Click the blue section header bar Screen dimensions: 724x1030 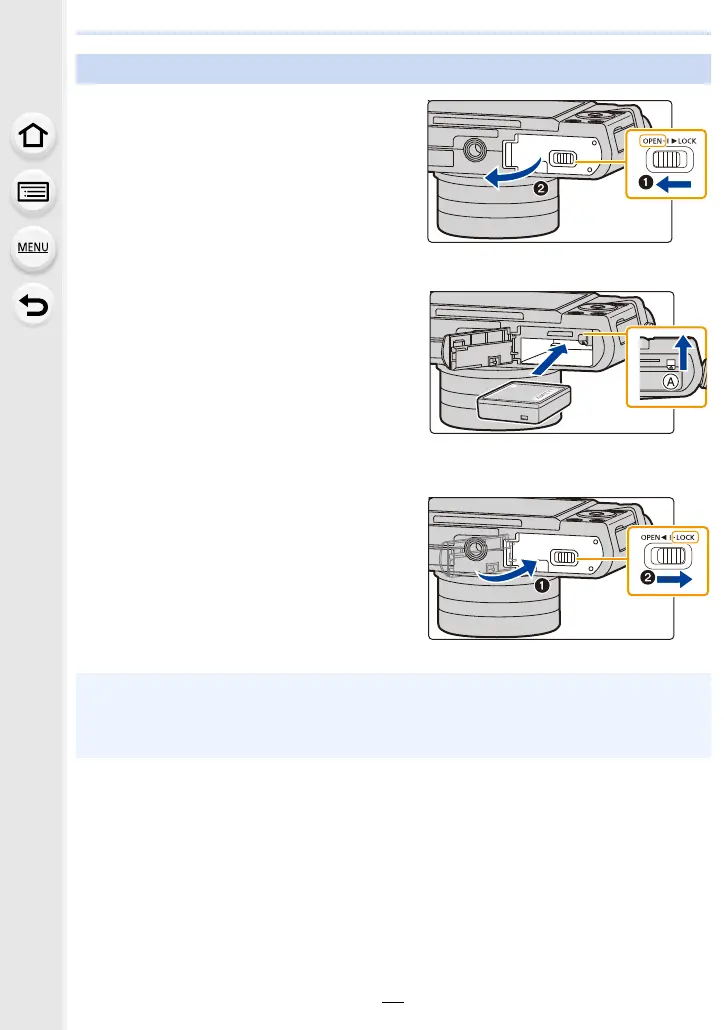(393, 69)
